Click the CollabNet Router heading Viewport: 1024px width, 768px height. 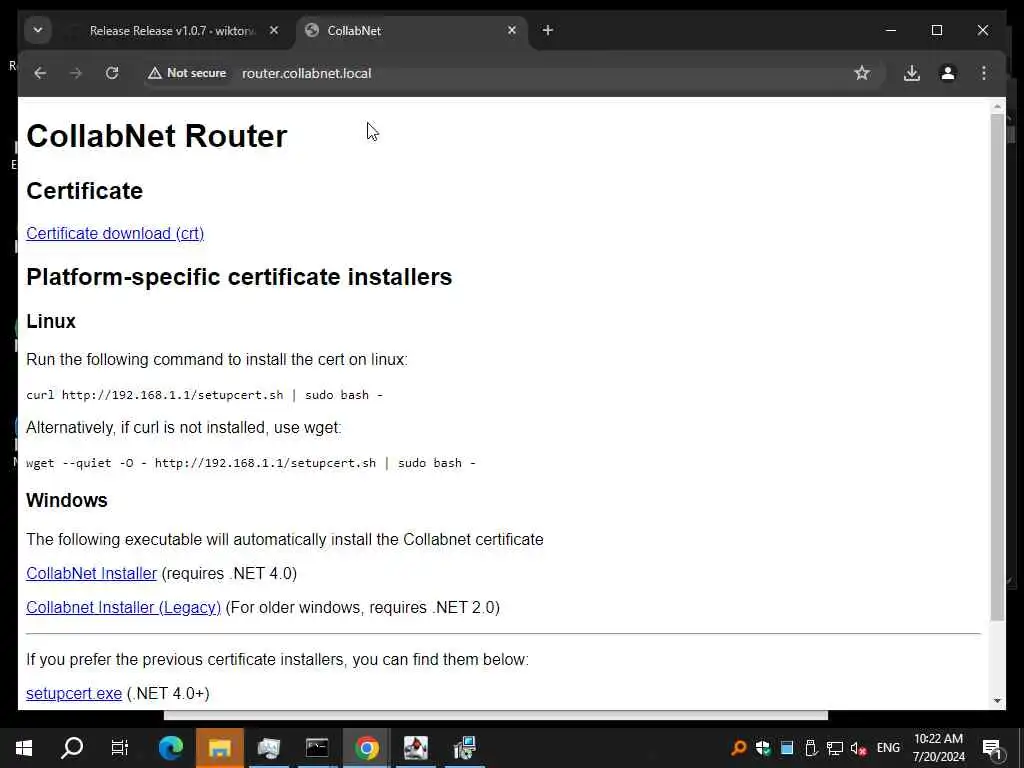157,136
